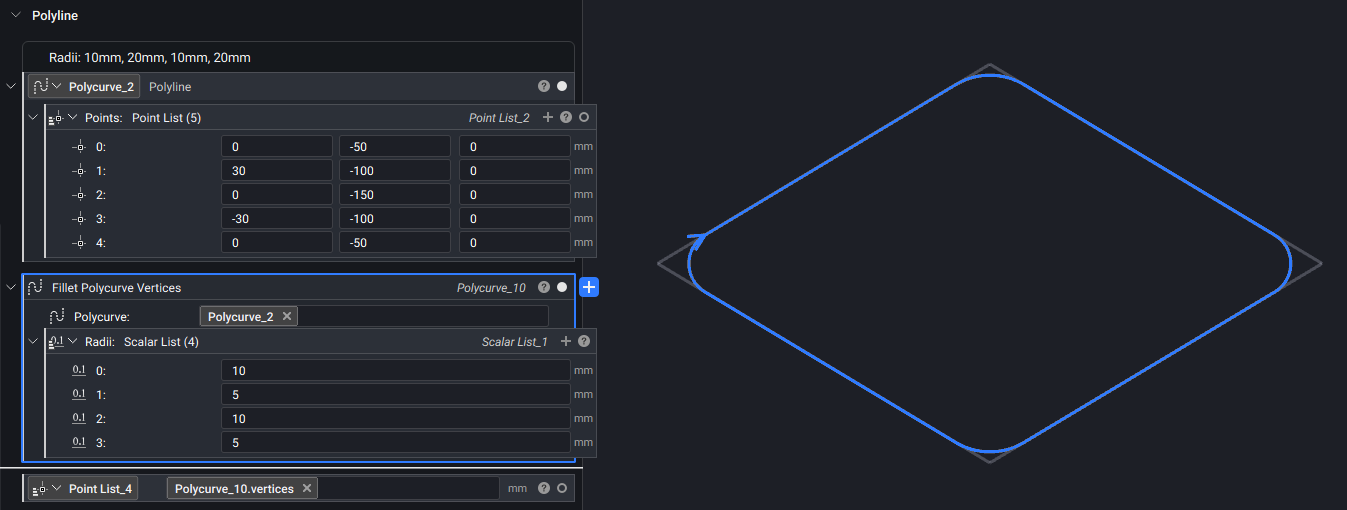The height and width of the screenshot is (510, 1347).
Task: Click the Point List_4 block icon
Action: (x=40, y=489)
